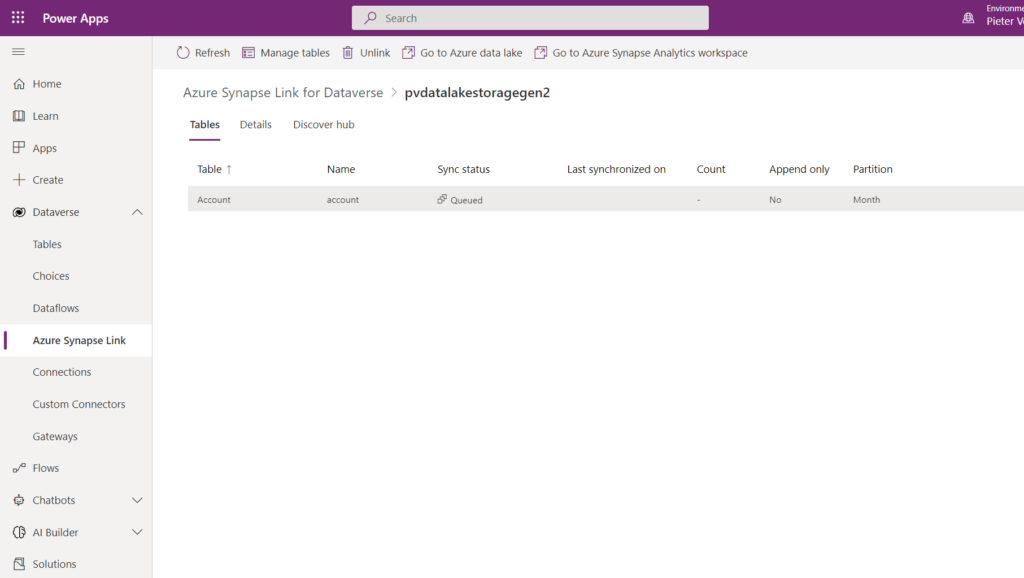
Task: Click the Synapse Analytics workspace open icon
Action: [541, 52]
